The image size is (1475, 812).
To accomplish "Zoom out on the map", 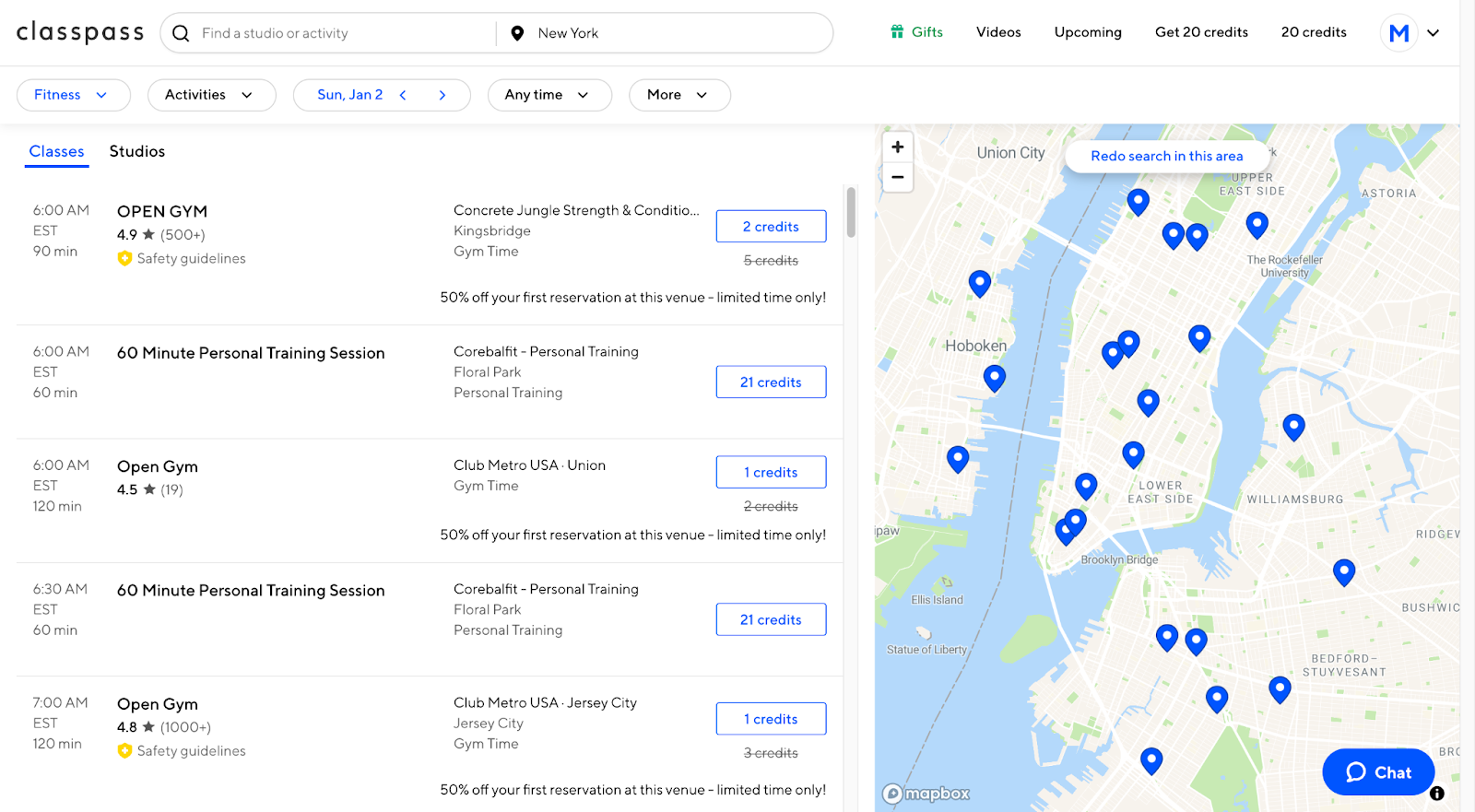I will (898, 177).
